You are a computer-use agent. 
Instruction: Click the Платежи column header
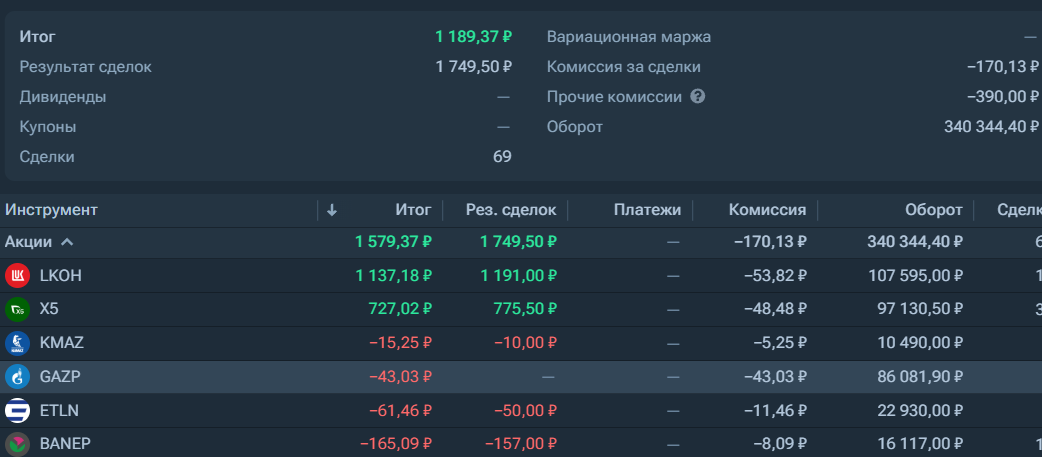tap(647, 211)
